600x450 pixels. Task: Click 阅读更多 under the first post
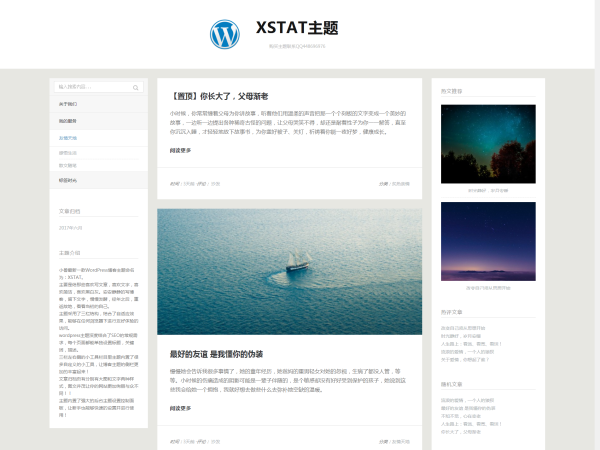tap(181, 151)
